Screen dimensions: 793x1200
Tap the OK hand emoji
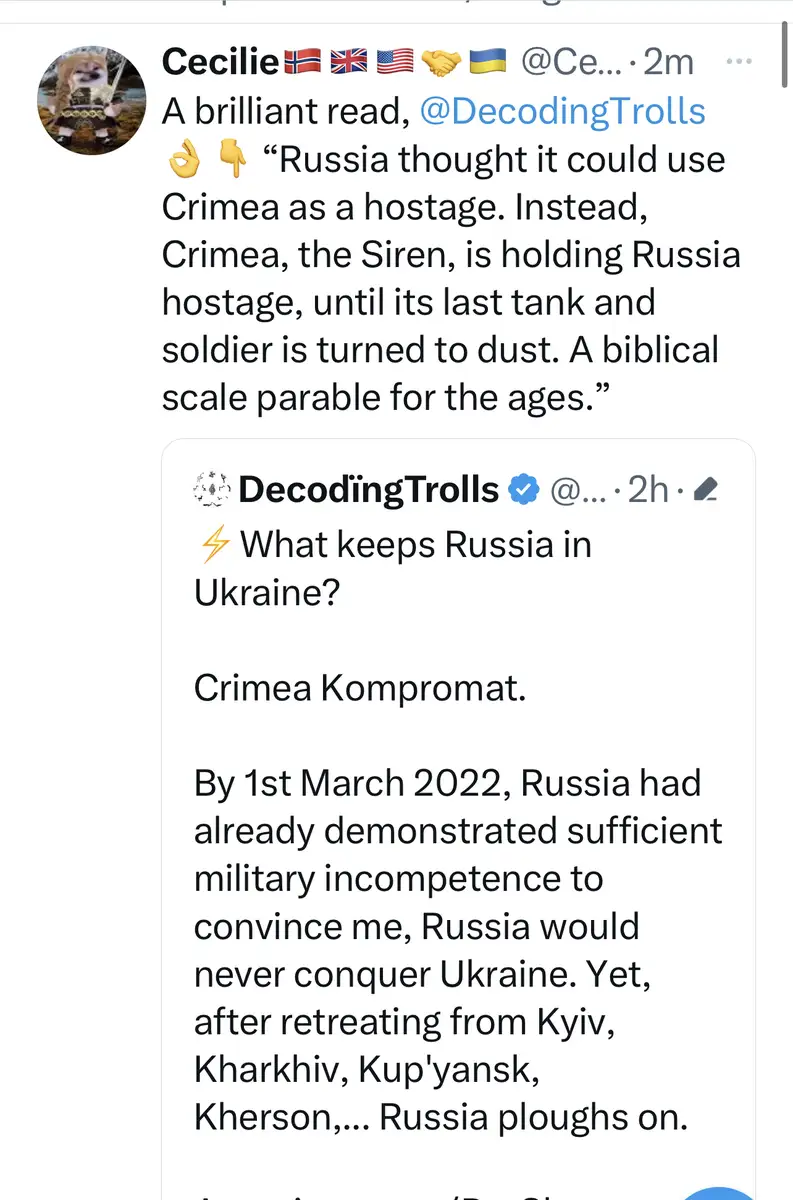click(x=184, y=160)
